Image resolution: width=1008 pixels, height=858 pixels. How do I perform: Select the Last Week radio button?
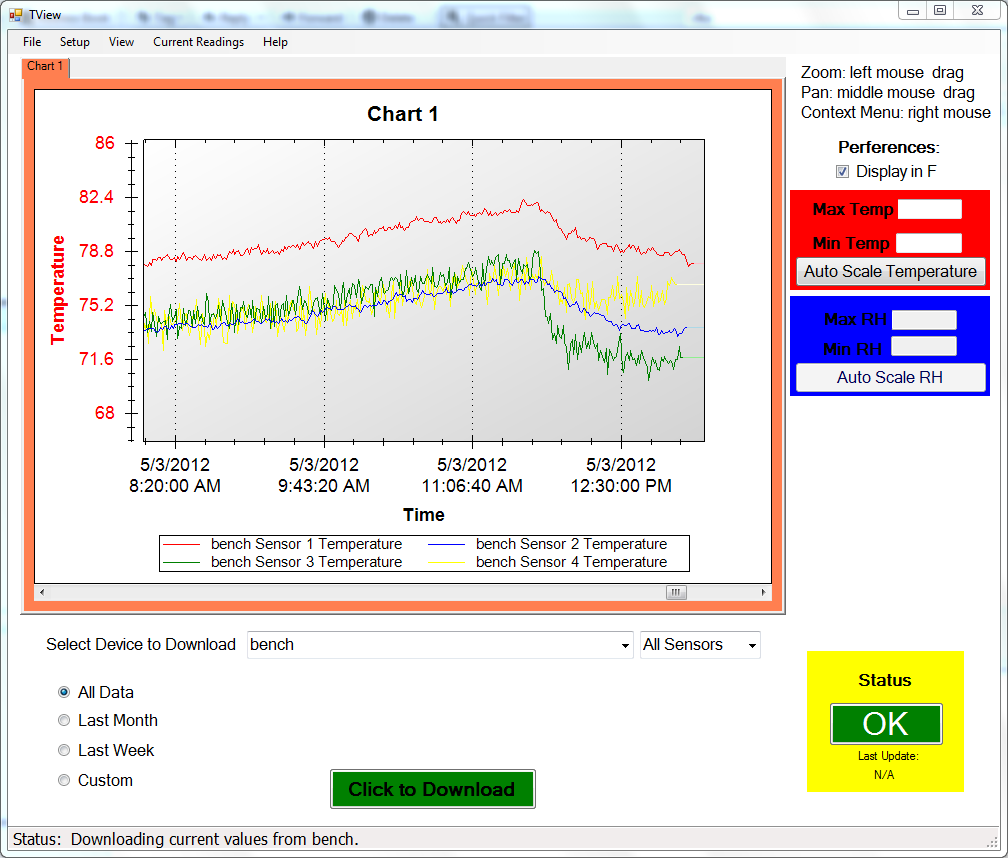64,750
